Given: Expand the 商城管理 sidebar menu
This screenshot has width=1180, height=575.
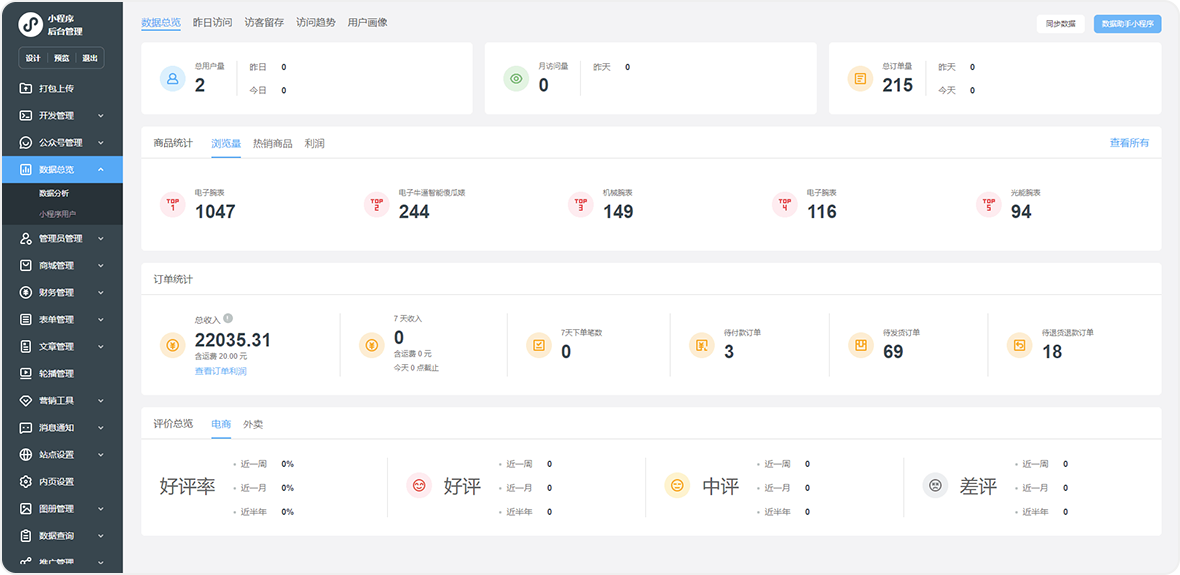Looking at the screenshot, I should (101, 265).
